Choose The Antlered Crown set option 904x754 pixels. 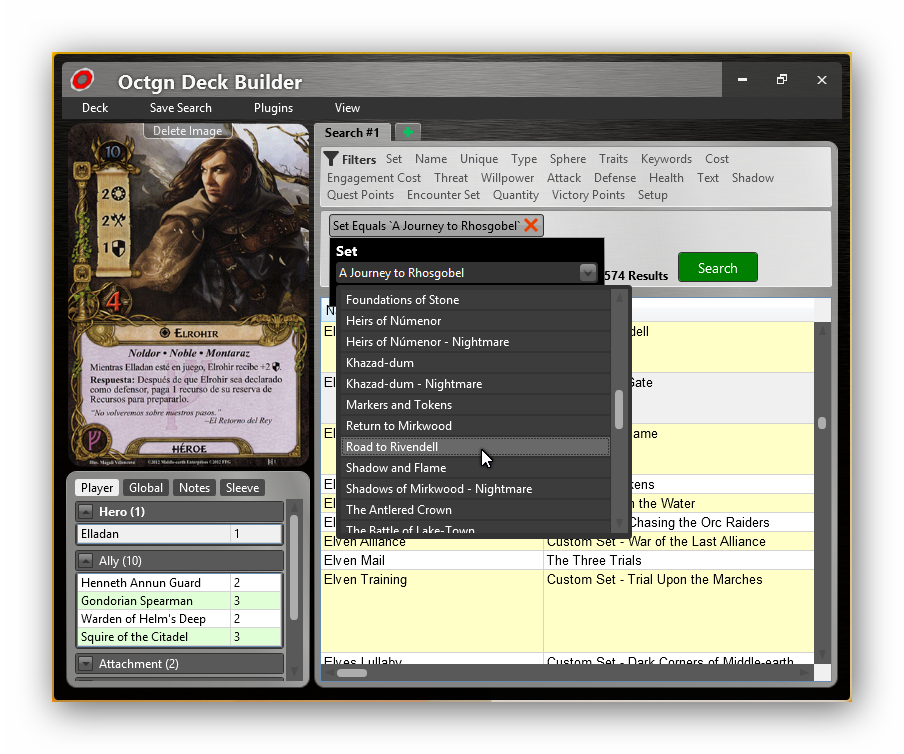tap(475, 510)
